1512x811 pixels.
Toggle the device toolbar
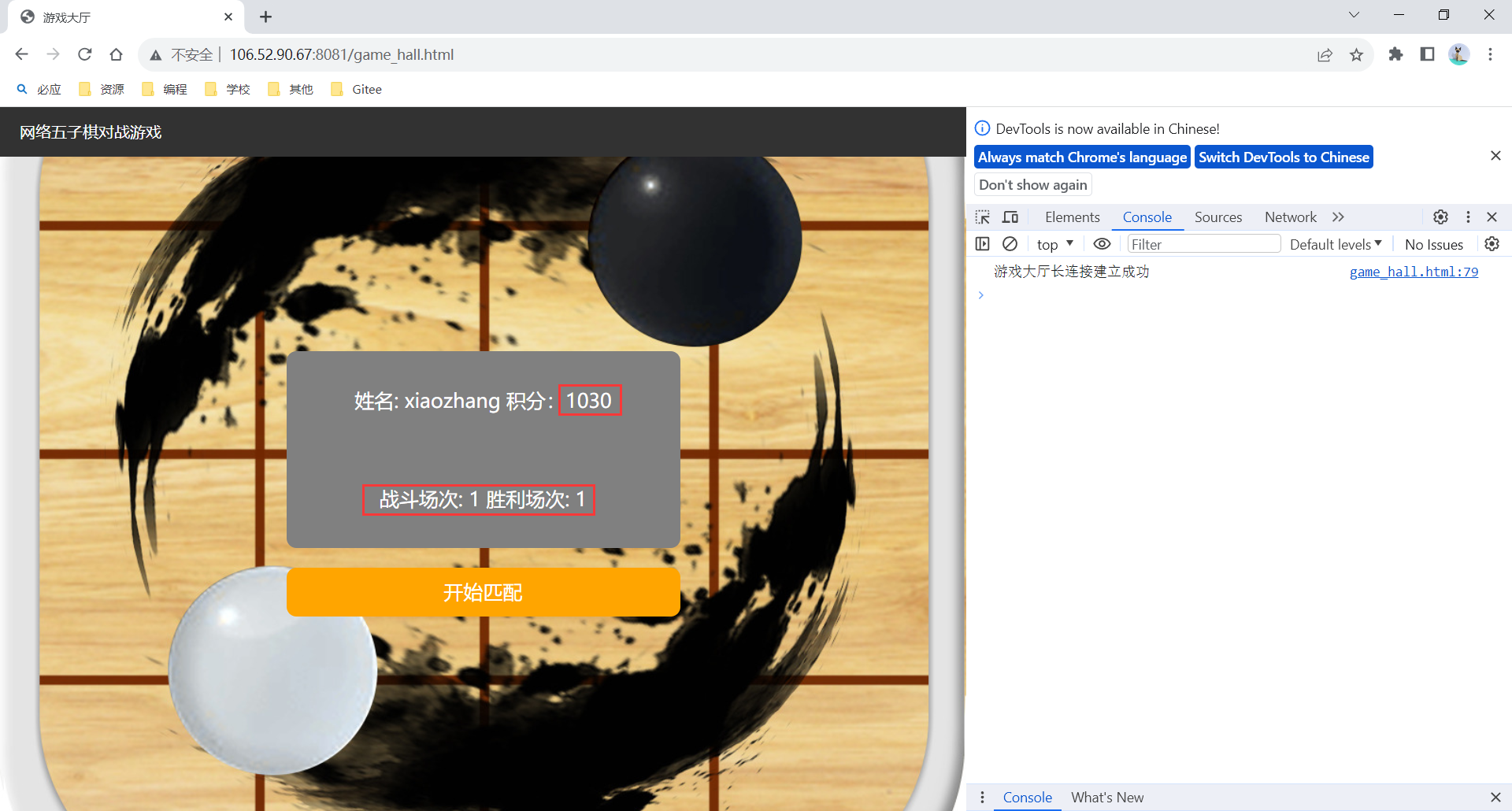pos(1010,217)
